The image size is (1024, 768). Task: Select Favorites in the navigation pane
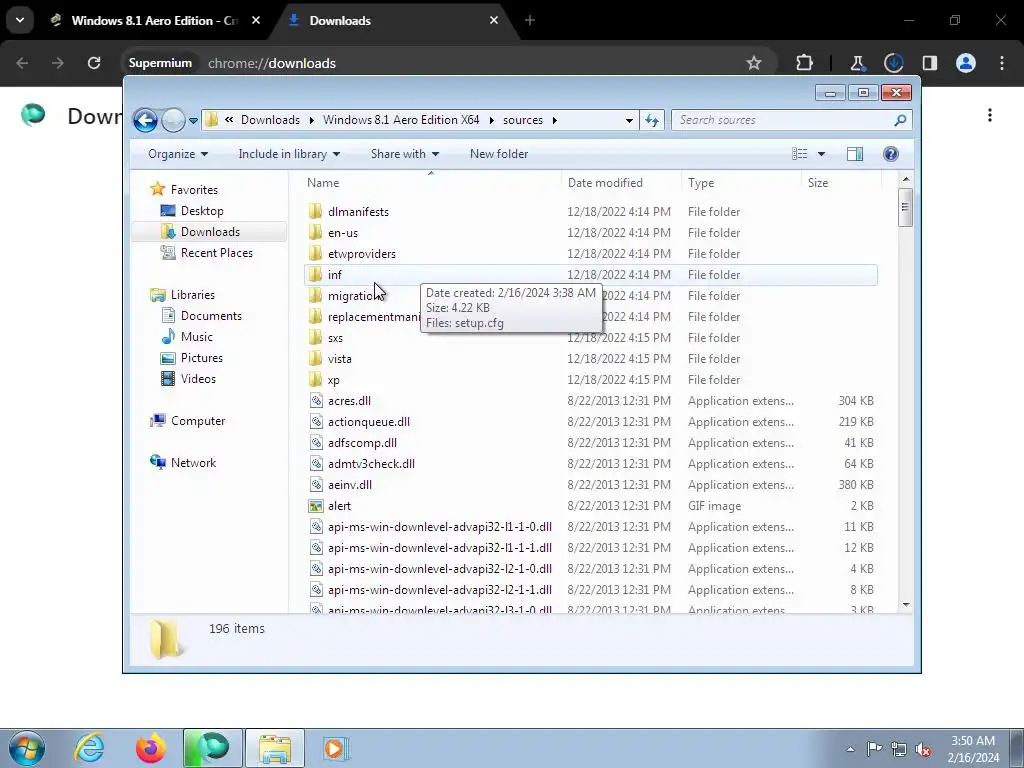pos(193,190)
